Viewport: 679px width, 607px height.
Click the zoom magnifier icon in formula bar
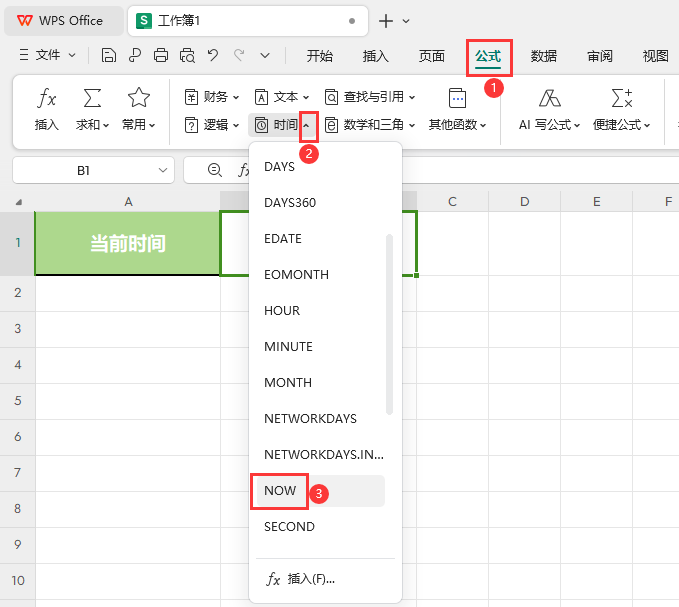[x=215, y=170]
